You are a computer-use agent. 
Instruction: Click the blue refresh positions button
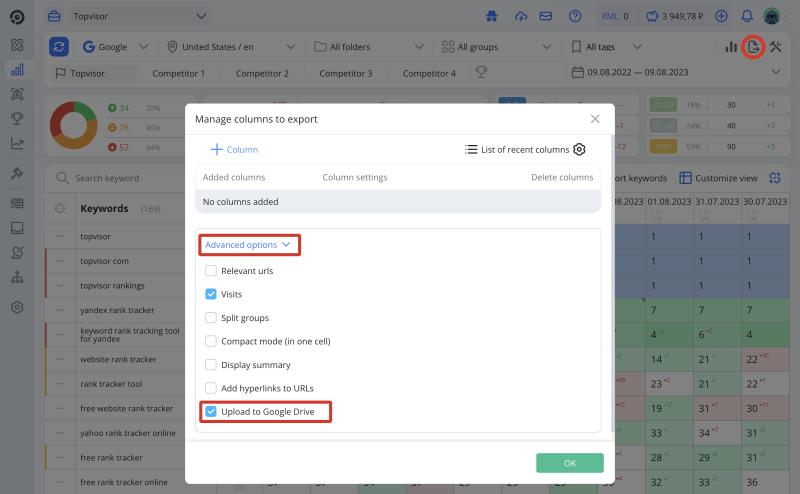[x=59, y=47]
